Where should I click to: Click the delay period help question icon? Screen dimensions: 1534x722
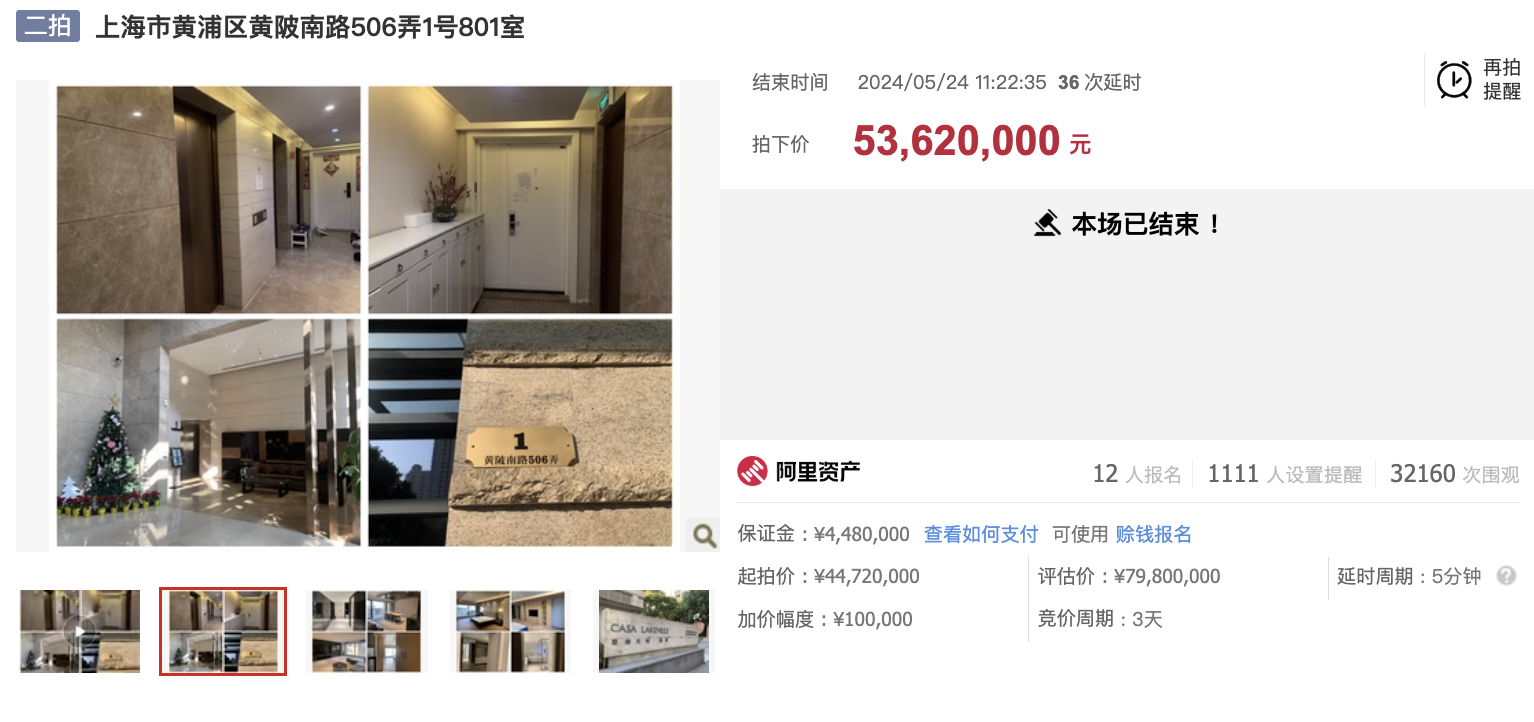[x=1506, y=576]
